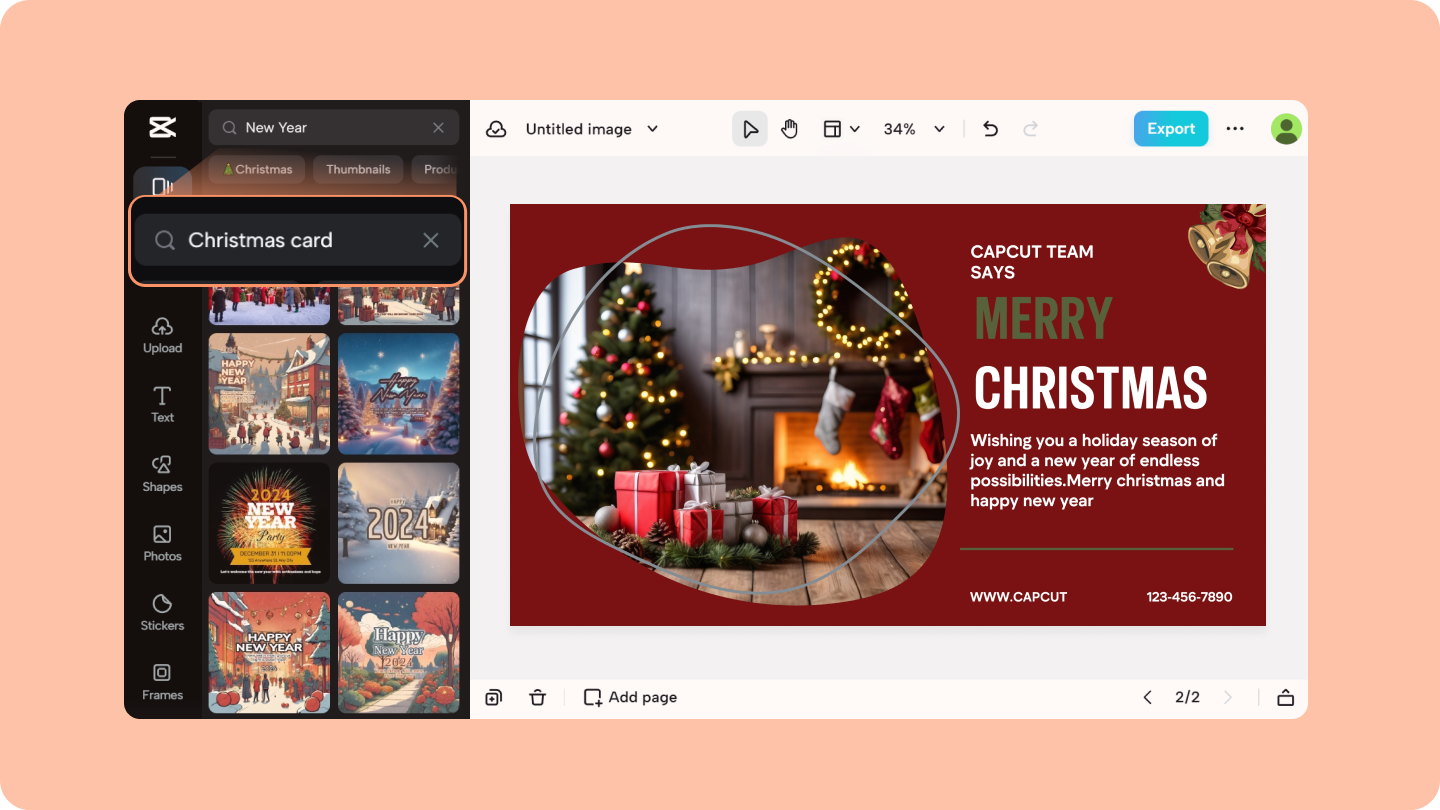Select the CHRISTMAS heading on canvas
The height and width of the screenshot is (810, 1440).
pos(1091,388)
